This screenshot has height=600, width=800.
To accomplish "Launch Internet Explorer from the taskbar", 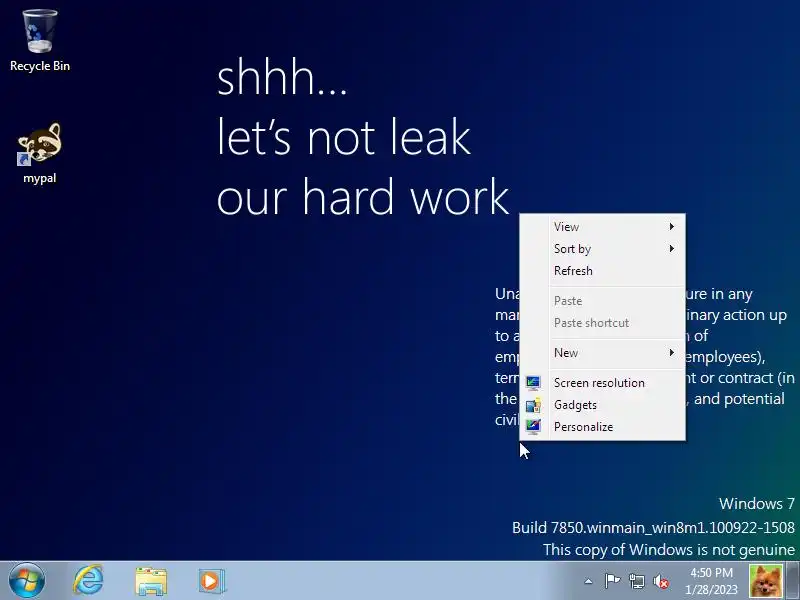I will pos(88,581).
